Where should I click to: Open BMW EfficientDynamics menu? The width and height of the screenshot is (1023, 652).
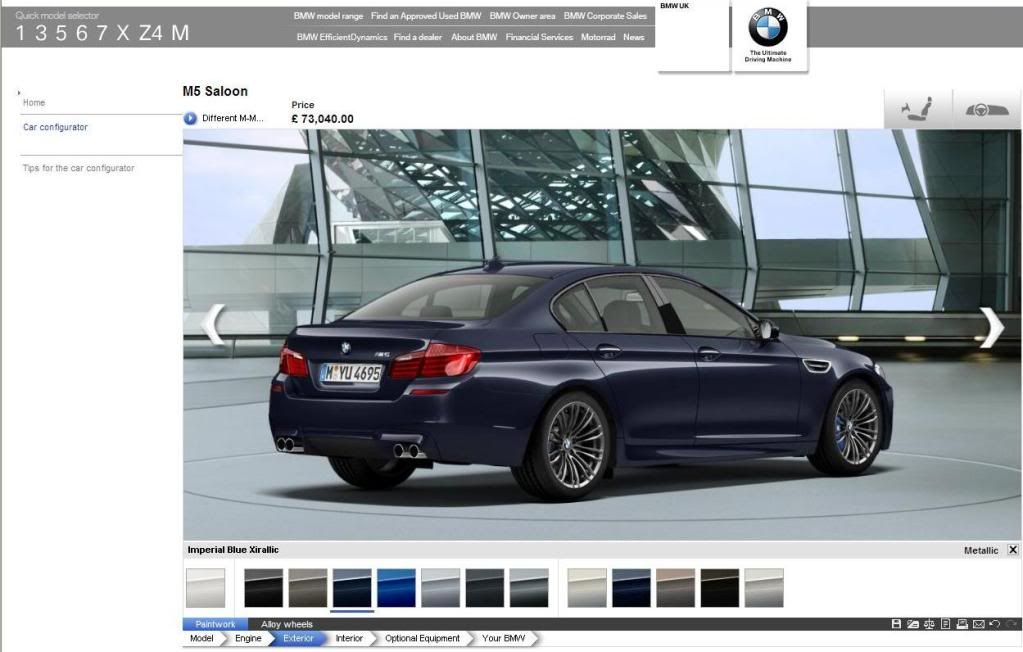click(x=342, y=37)
